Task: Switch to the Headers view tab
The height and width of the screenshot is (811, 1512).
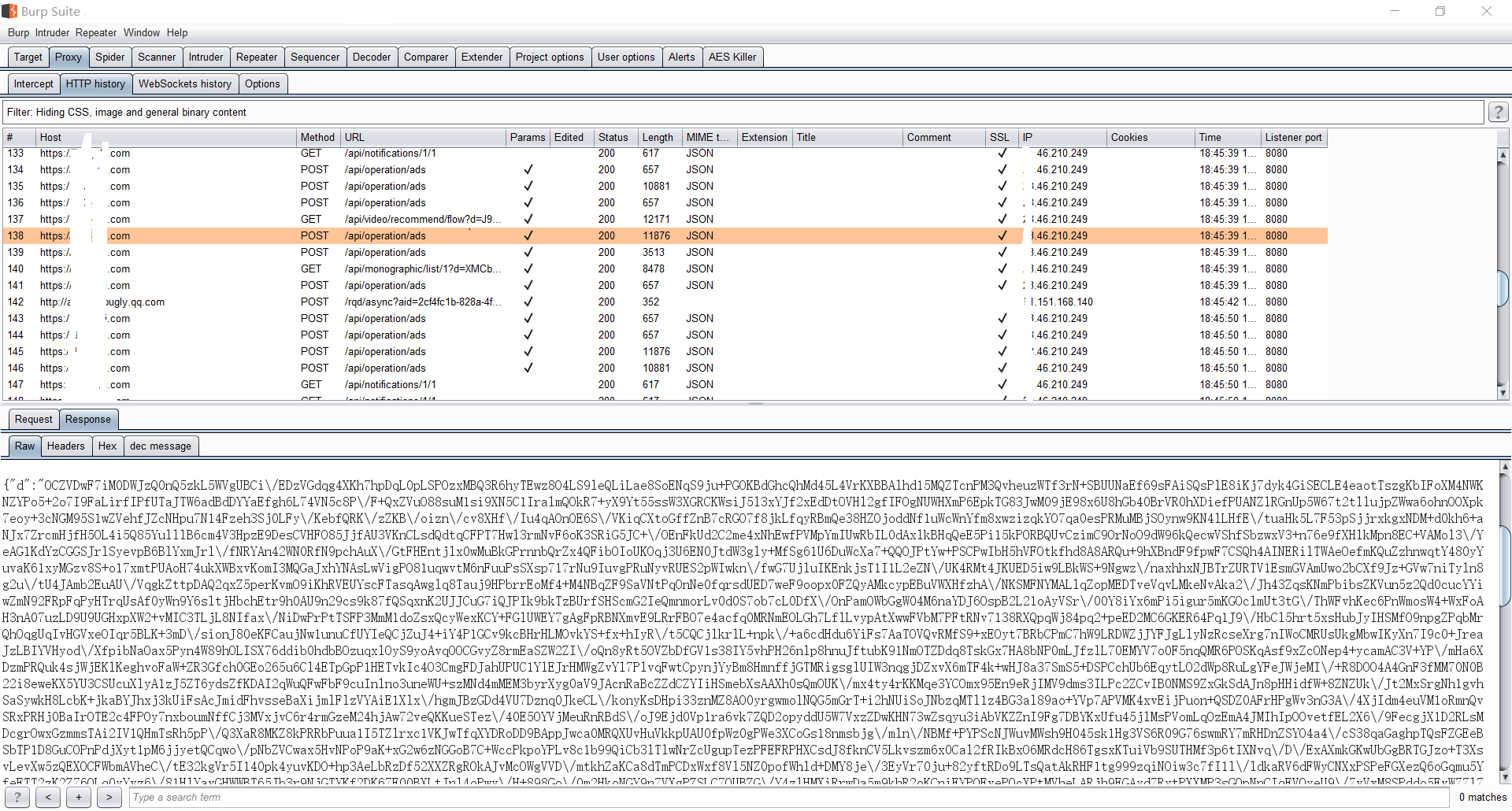Action: [x=66, y=446]
